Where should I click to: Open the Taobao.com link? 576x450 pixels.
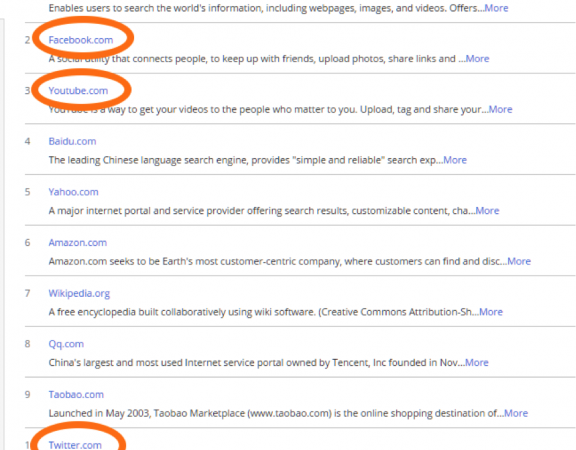tap(76, 395)
